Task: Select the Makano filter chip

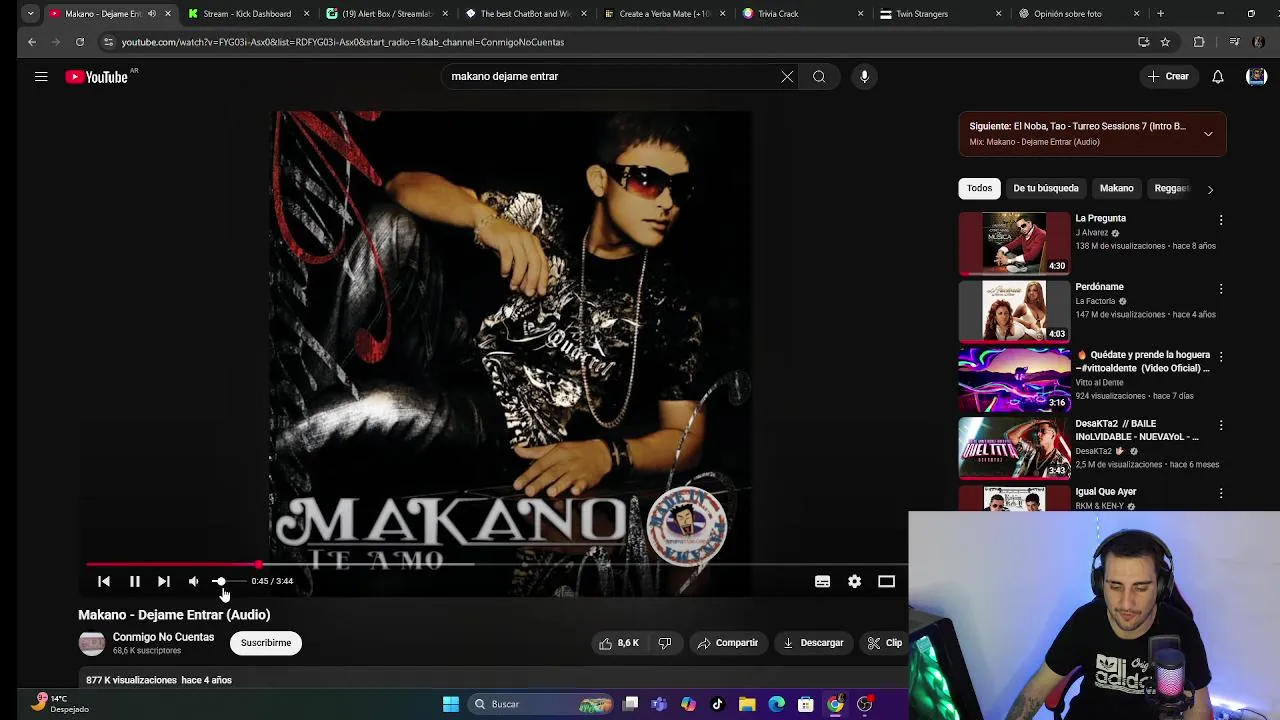Action: click(x=1116, y=188)
